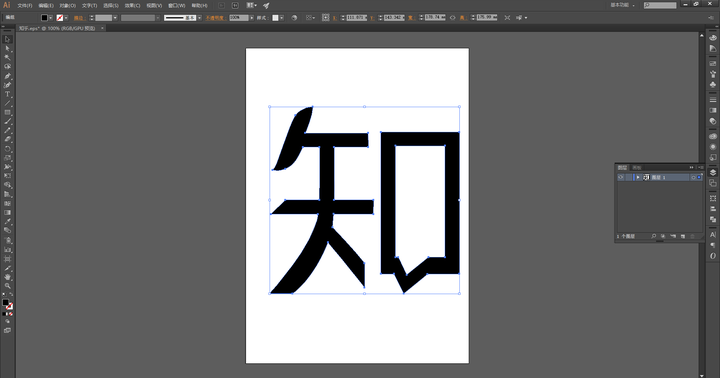Open the brush definition 基本 dropdown
This screenshot has width=720, height=378.
click(x=199, y=18)
